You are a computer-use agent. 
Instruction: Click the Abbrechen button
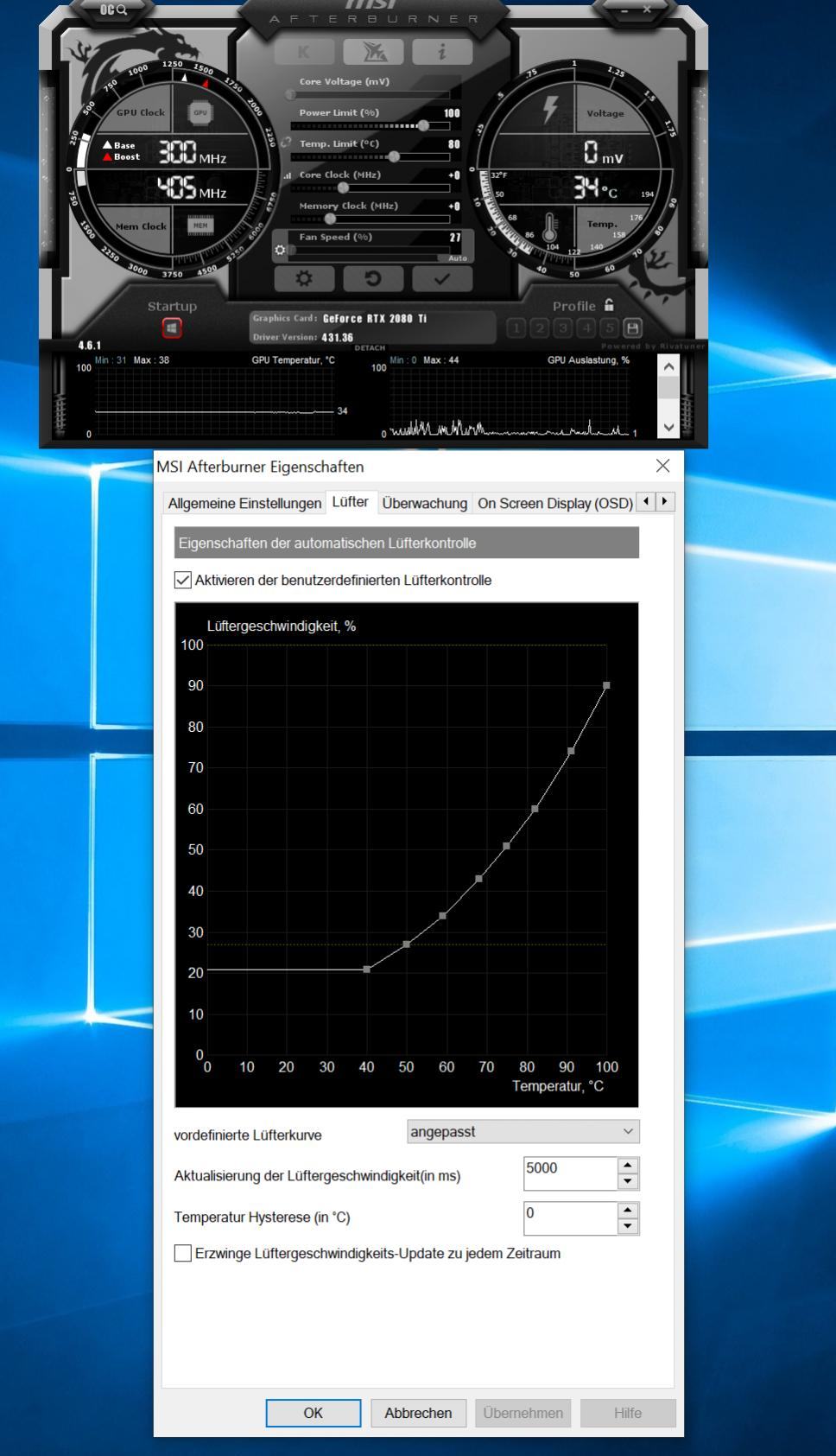tap(419, 1413)
